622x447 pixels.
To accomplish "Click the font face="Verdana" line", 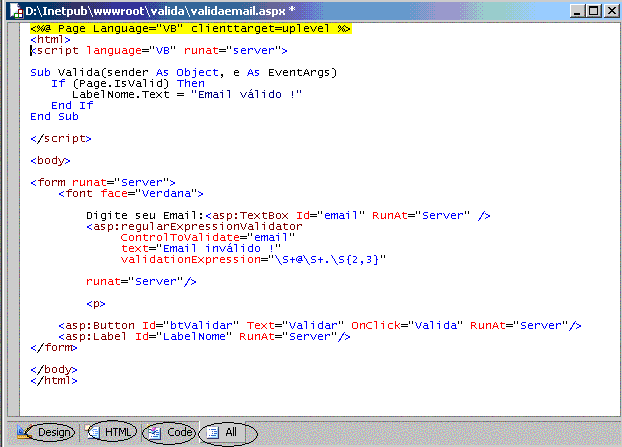I will click(131, 194).
